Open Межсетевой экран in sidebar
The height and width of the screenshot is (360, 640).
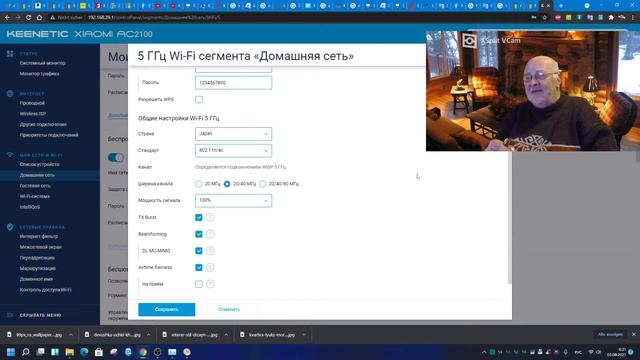41,247
